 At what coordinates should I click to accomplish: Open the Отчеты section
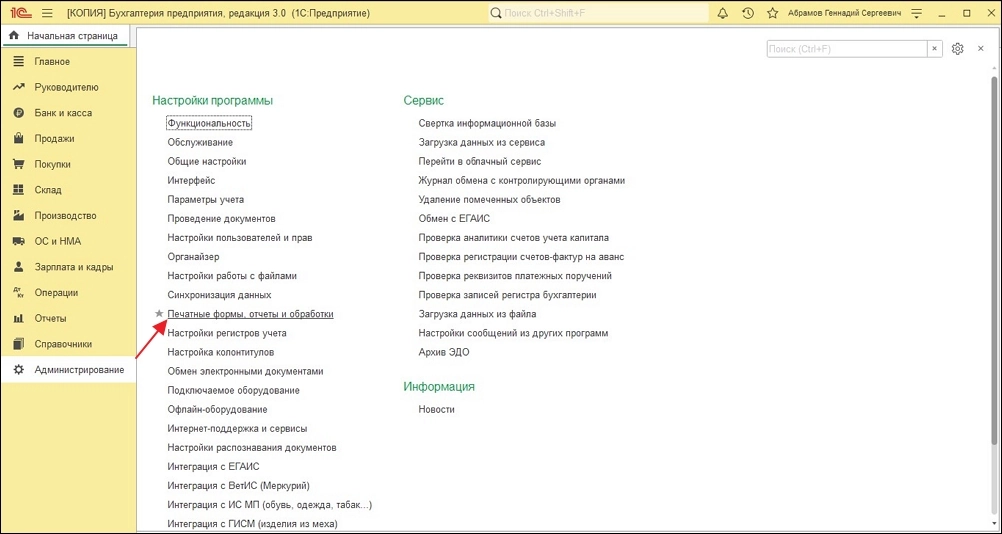[x=68, y=319]
